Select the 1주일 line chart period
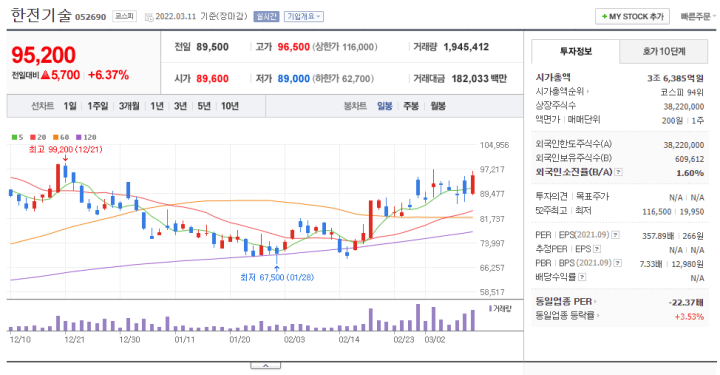720x375 pixels. [x=97, y=106]
